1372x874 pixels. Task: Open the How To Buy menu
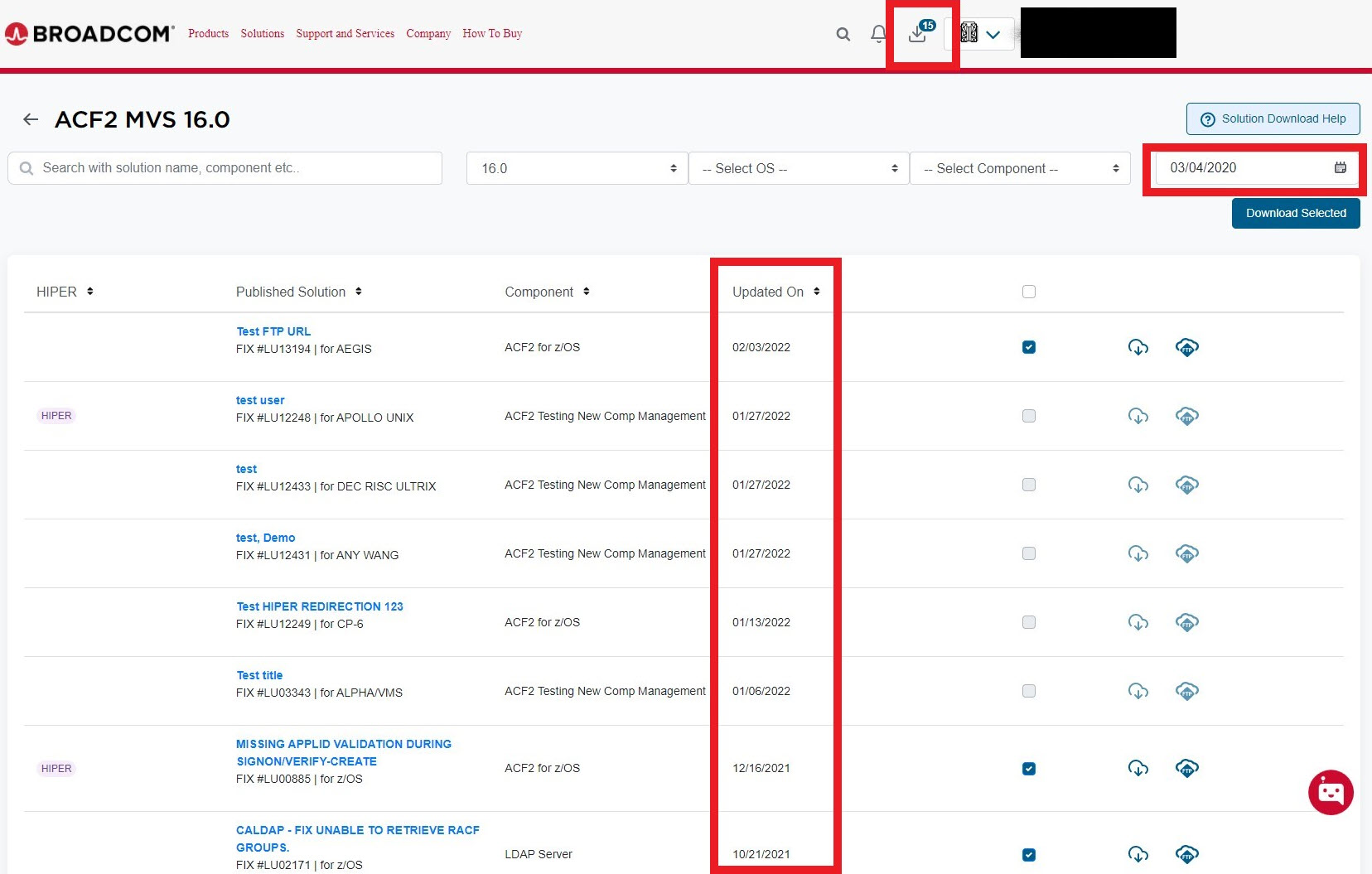coord(492,34)
